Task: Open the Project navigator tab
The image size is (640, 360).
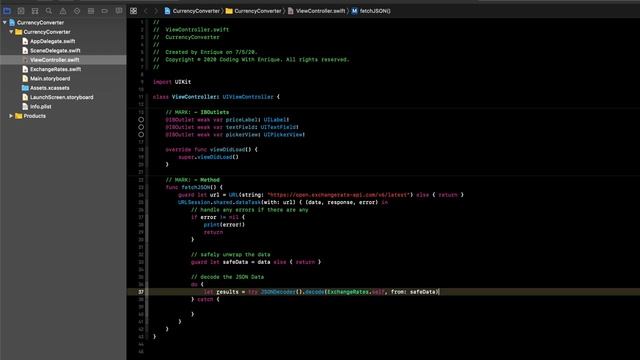Action: coord(7,11)
